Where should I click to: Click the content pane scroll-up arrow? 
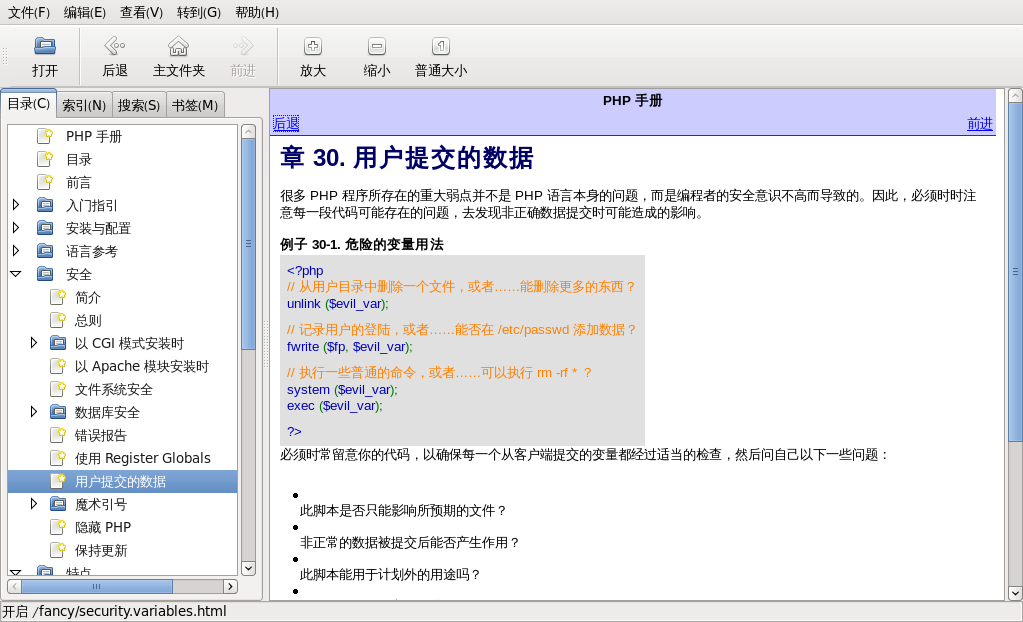click(1015, 96)
